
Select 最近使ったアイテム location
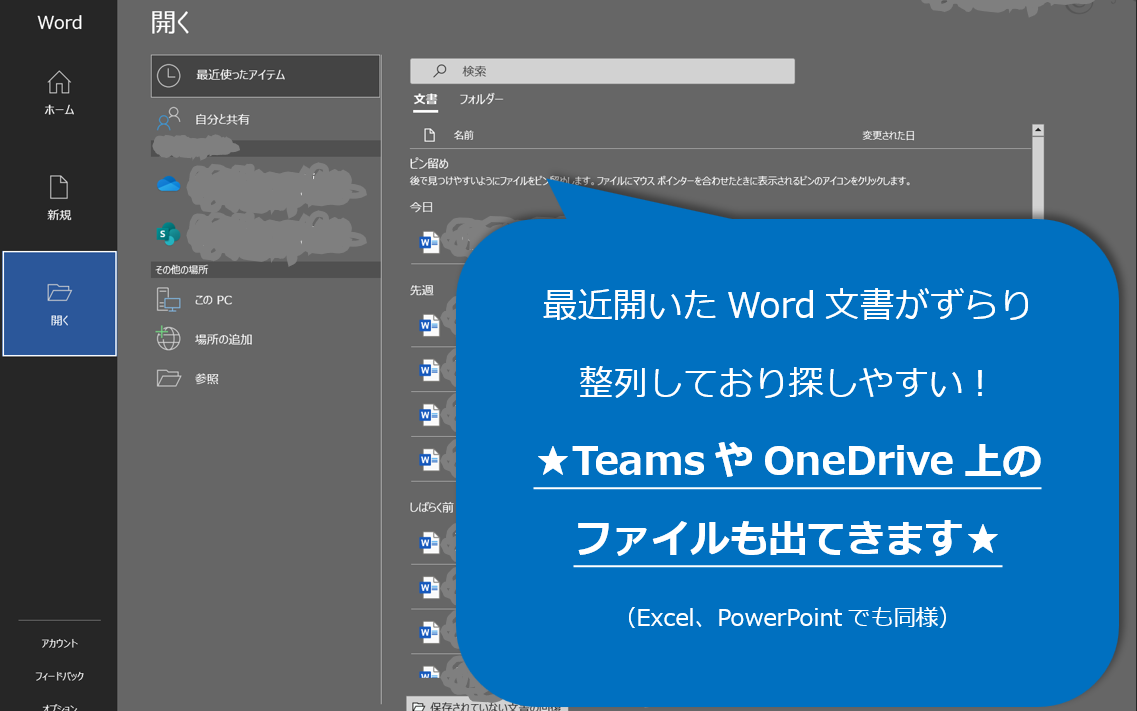click(x=265, y=75)
